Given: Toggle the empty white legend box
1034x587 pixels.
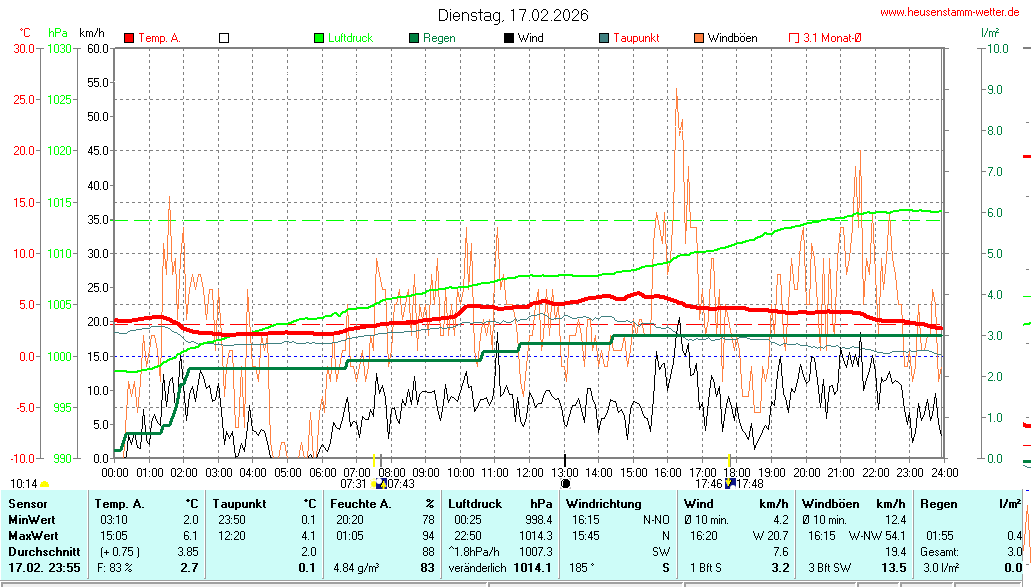Looking at the screenshot, I should coord(224,38).
